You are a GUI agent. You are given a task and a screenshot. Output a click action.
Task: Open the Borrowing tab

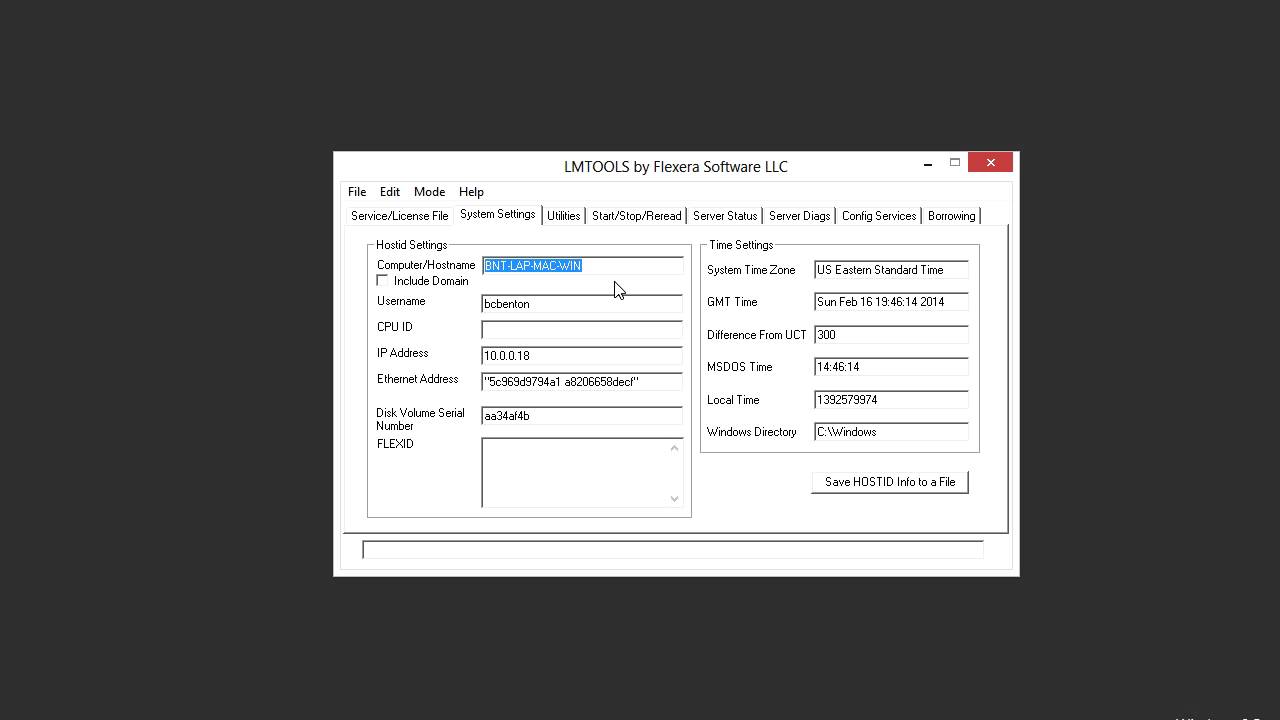click(951, 216)
